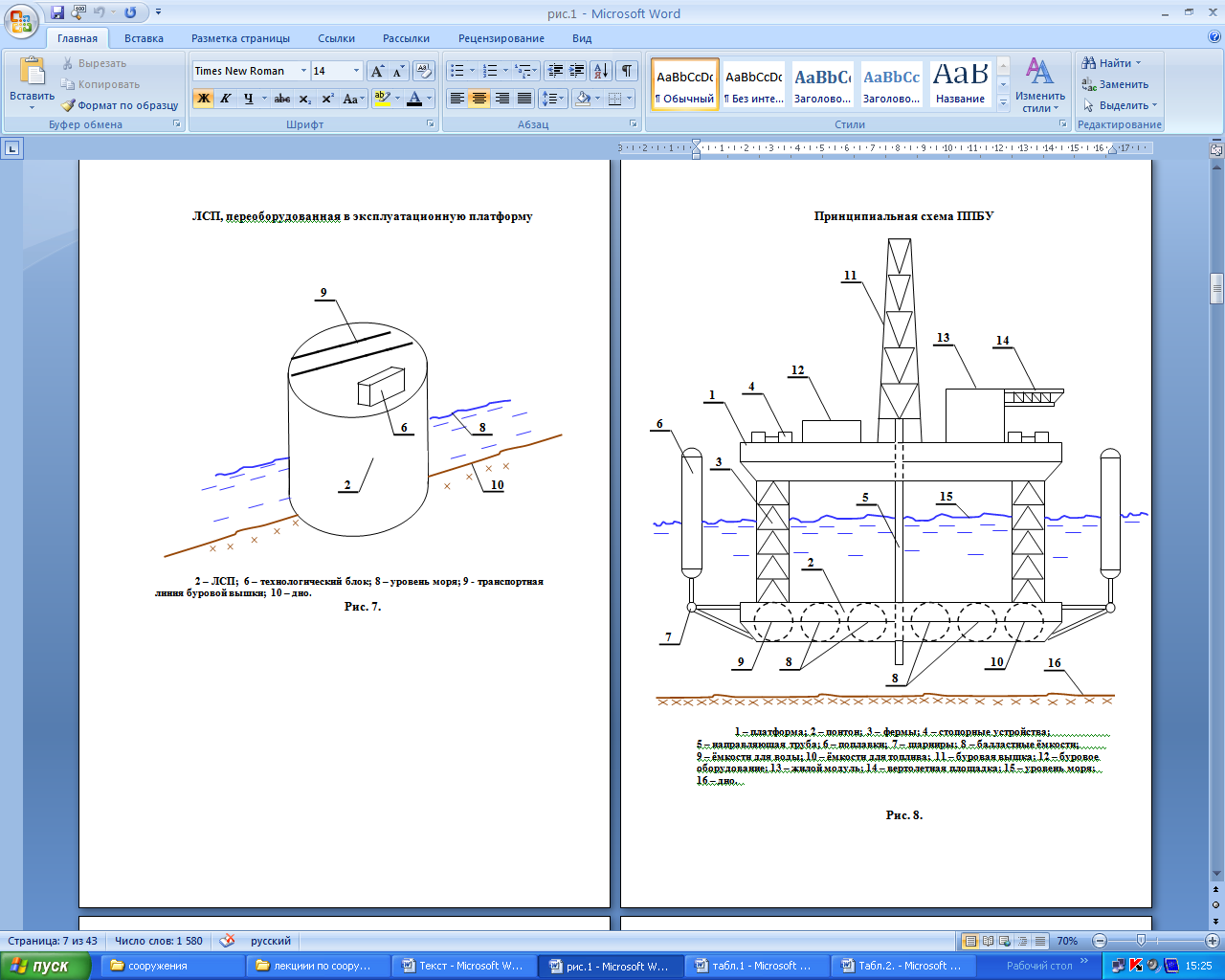Open the Times New Roman font dropdown
The width and height of the screenshot is (1225, 980).
coord(303,71)
